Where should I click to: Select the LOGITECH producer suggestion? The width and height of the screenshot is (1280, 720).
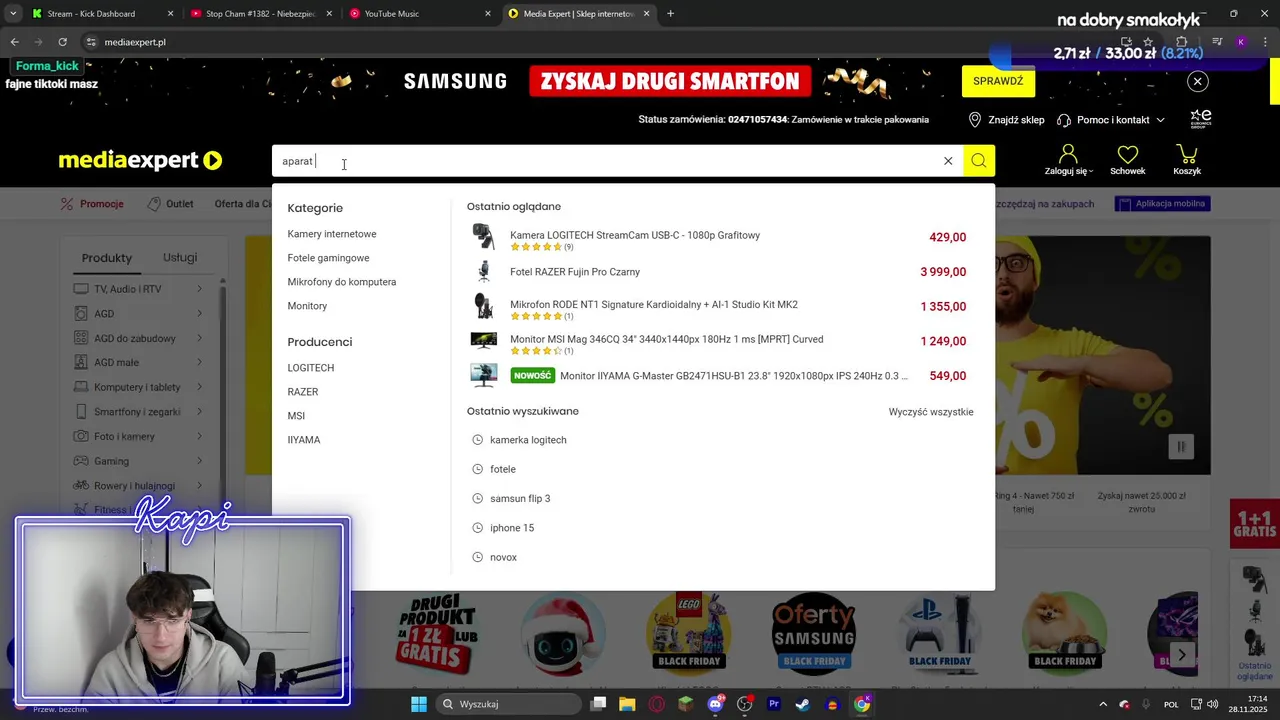(311, 368)
